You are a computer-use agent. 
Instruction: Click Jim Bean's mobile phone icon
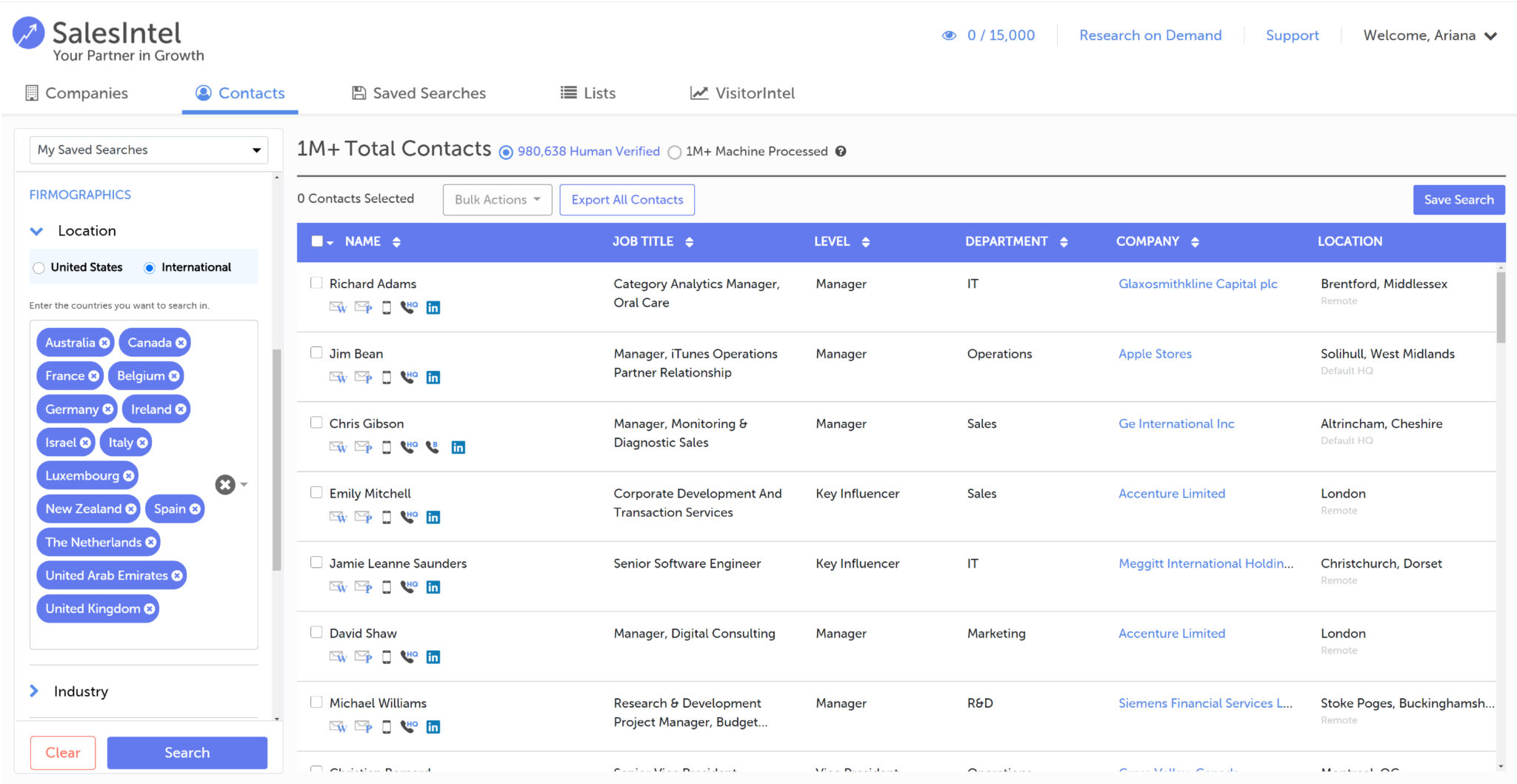[x=387, y=378]
